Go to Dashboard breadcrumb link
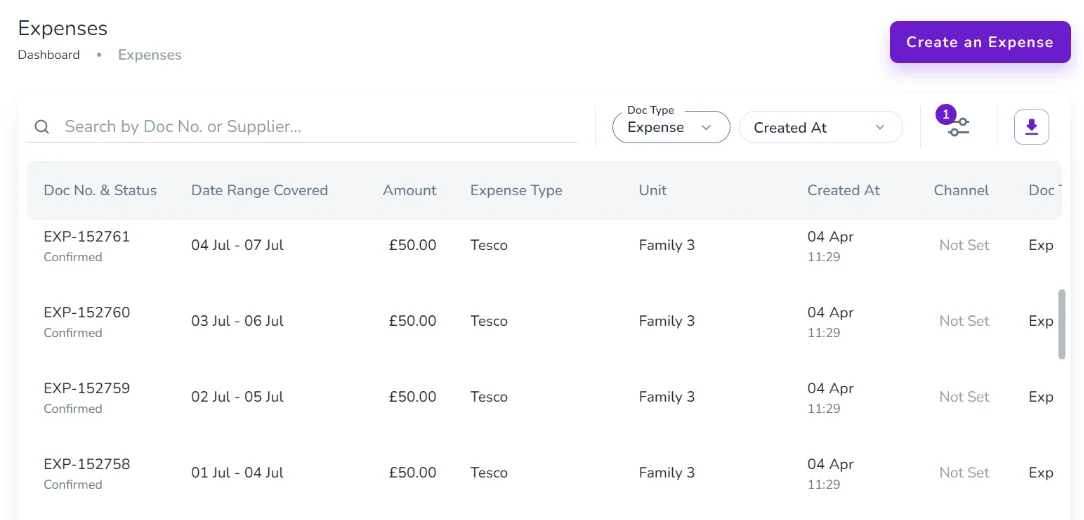Viewport: 1084px width, 520px height. pyautogui.click(x=49, y=55)
